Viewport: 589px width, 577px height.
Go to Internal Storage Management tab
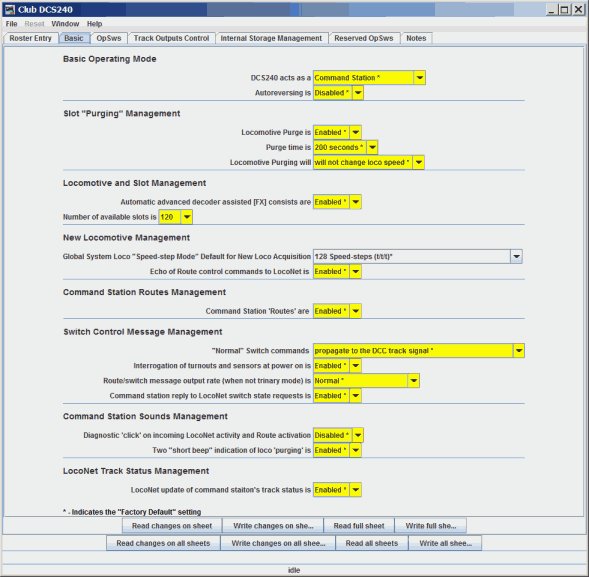[x=271, y=38]
